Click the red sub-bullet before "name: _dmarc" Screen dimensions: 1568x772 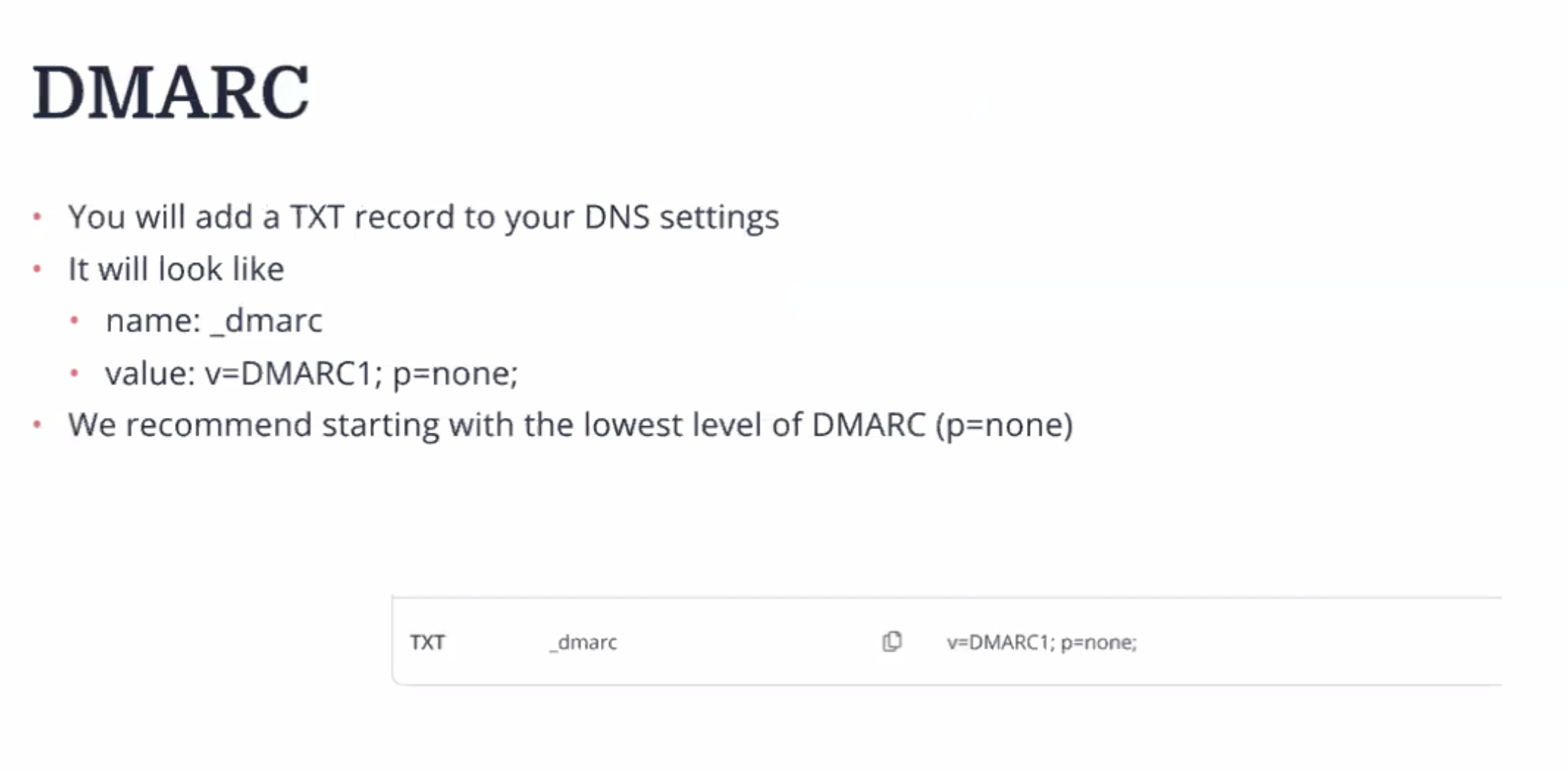[x=74, y=321]
